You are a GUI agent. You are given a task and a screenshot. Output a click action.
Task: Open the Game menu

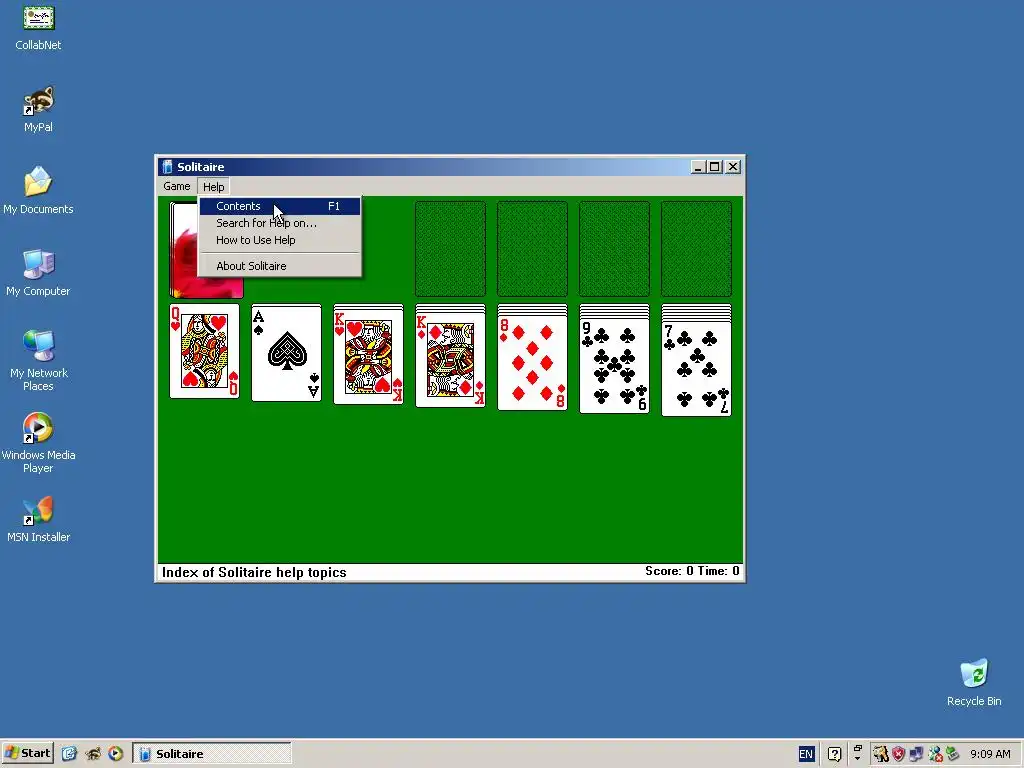pos(176,186)
